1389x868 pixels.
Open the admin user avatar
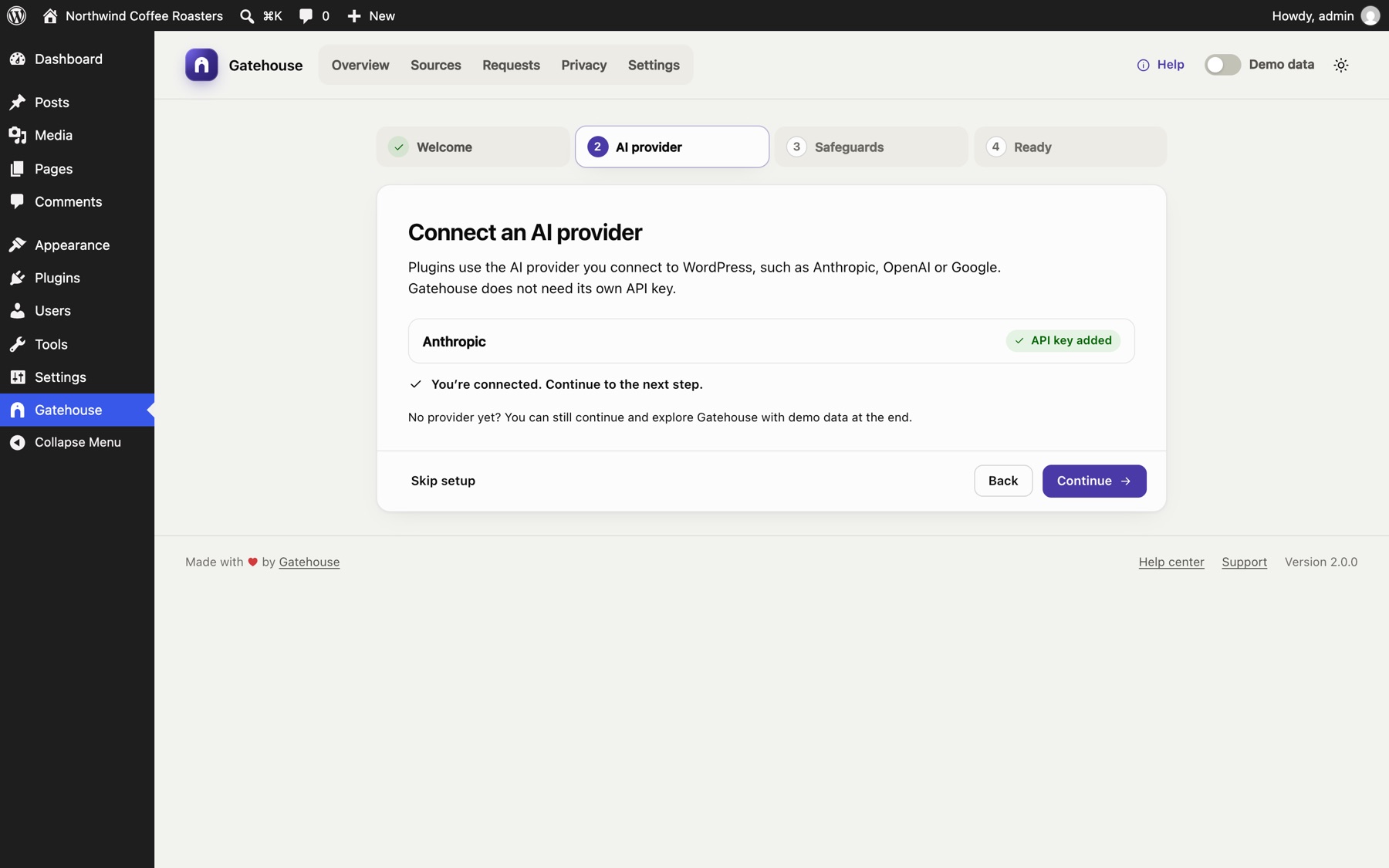1370,15
